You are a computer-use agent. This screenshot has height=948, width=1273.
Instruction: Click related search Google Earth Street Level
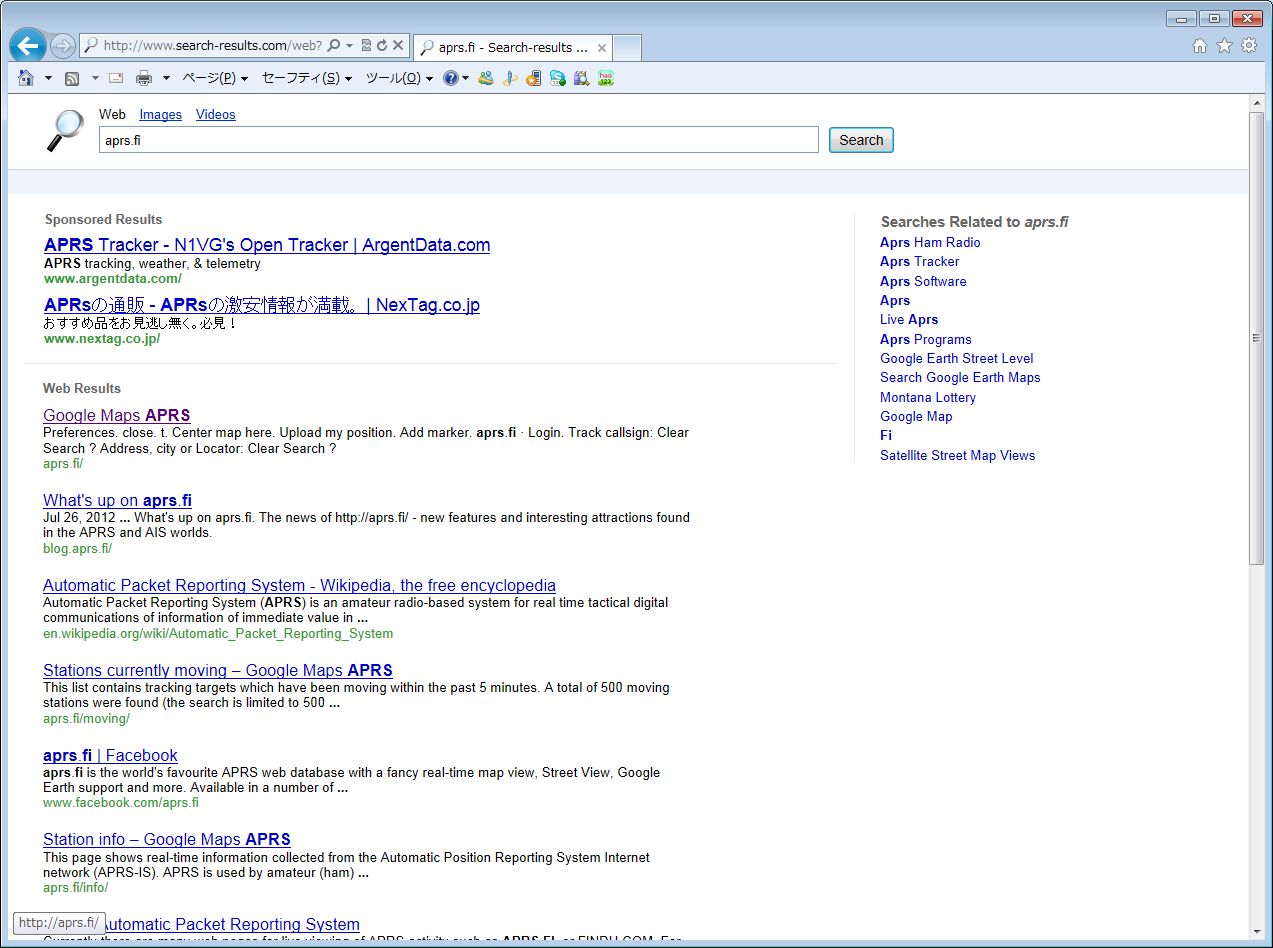[957, 358]
